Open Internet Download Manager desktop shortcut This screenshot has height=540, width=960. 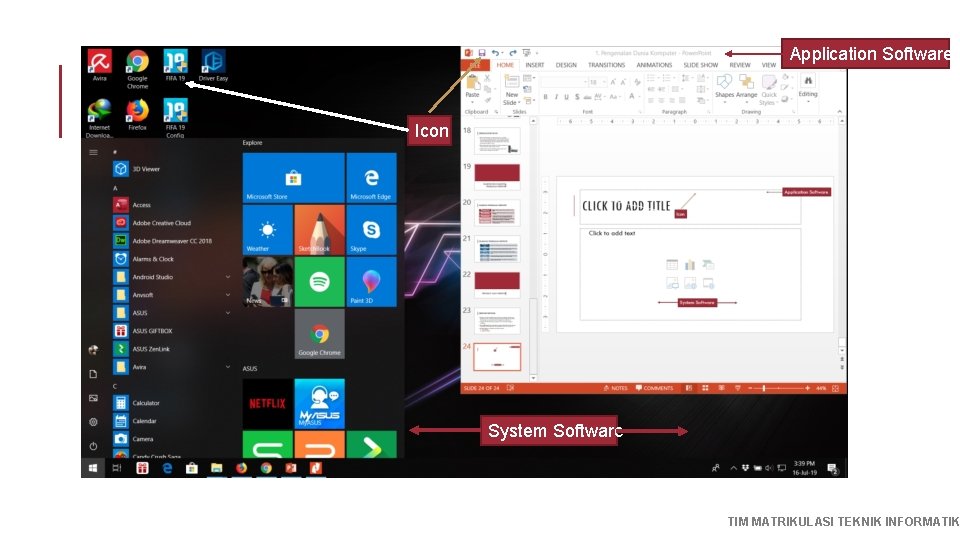99,118
